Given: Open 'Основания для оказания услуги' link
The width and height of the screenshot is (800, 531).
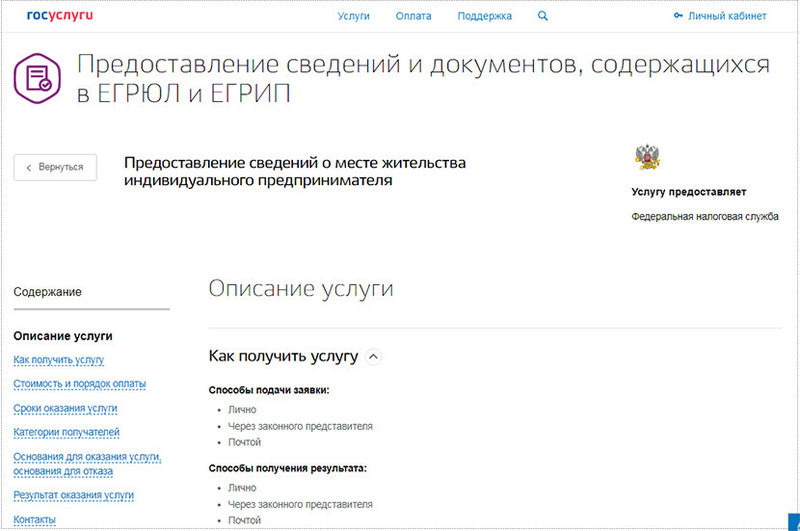Looking at the screenshot, I should [x=87, y=464].
